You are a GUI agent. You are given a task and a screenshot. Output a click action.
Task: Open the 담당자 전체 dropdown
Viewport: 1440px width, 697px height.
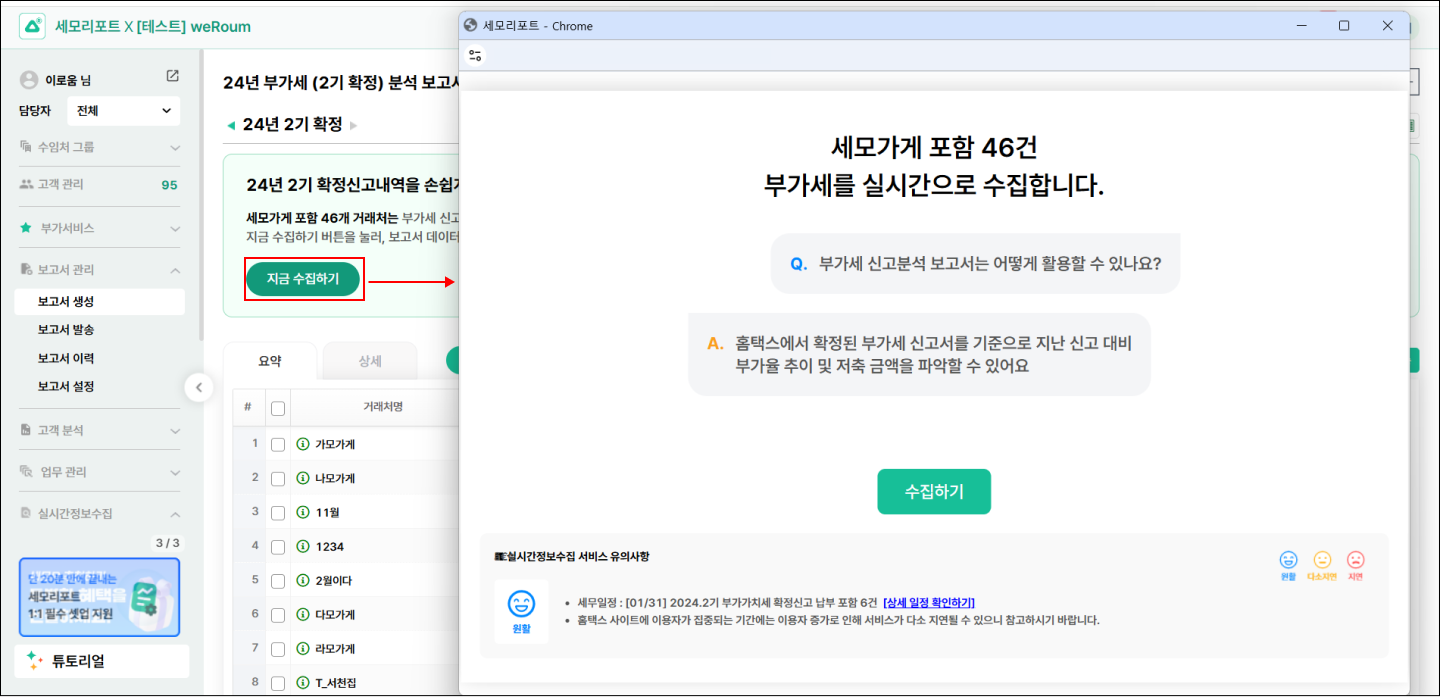123,111
